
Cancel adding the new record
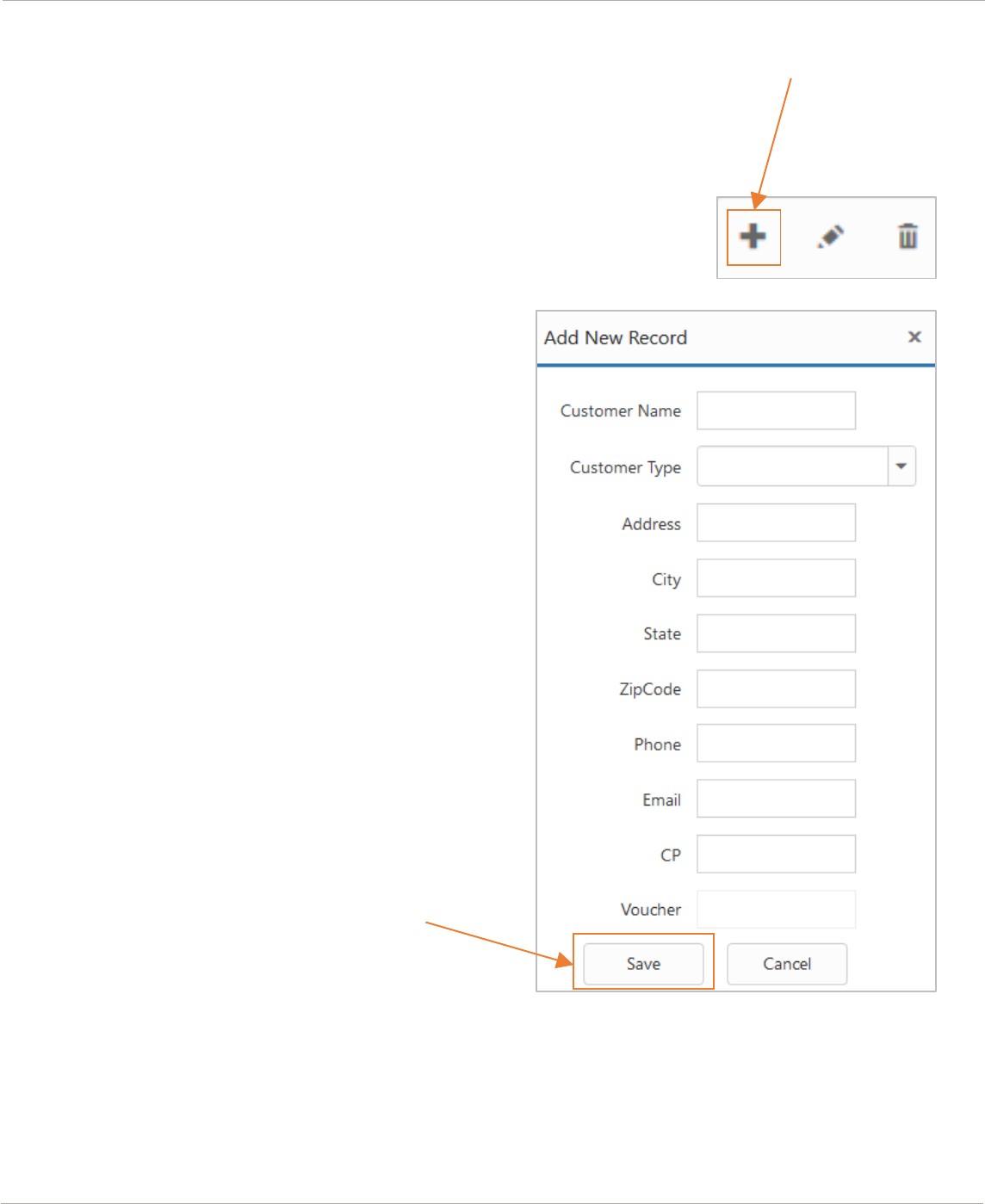[787, 964]
